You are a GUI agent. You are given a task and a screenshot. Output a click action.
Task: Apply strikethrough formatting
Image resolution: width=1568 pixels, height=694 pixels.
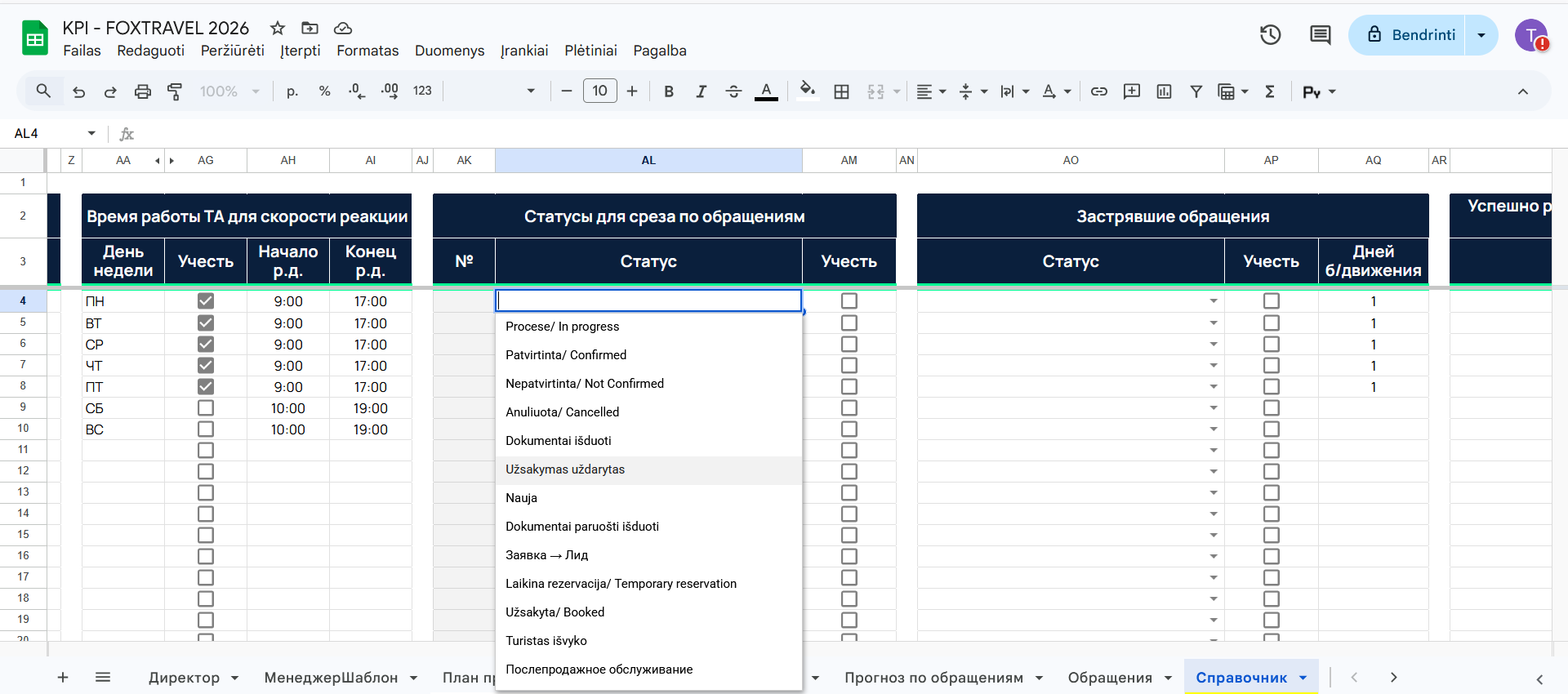(x=733, y=91)
